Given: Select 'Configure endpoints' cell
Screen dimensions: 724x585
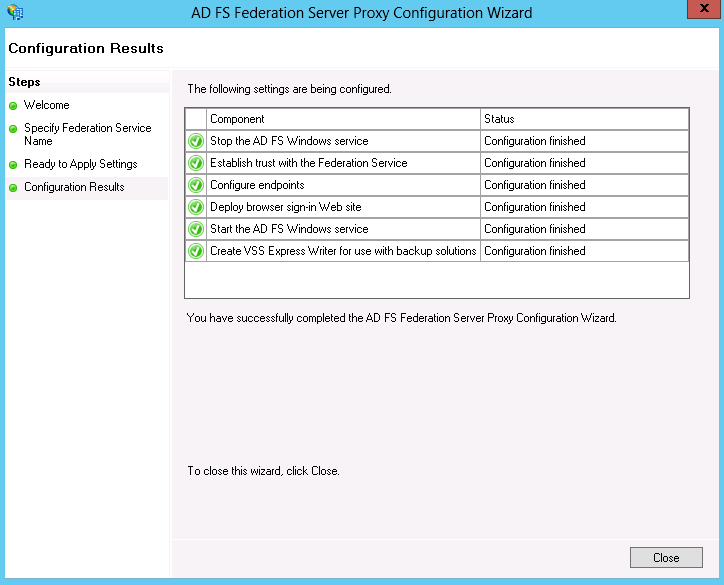Looking at the screenshot, I should click(343, 185).
